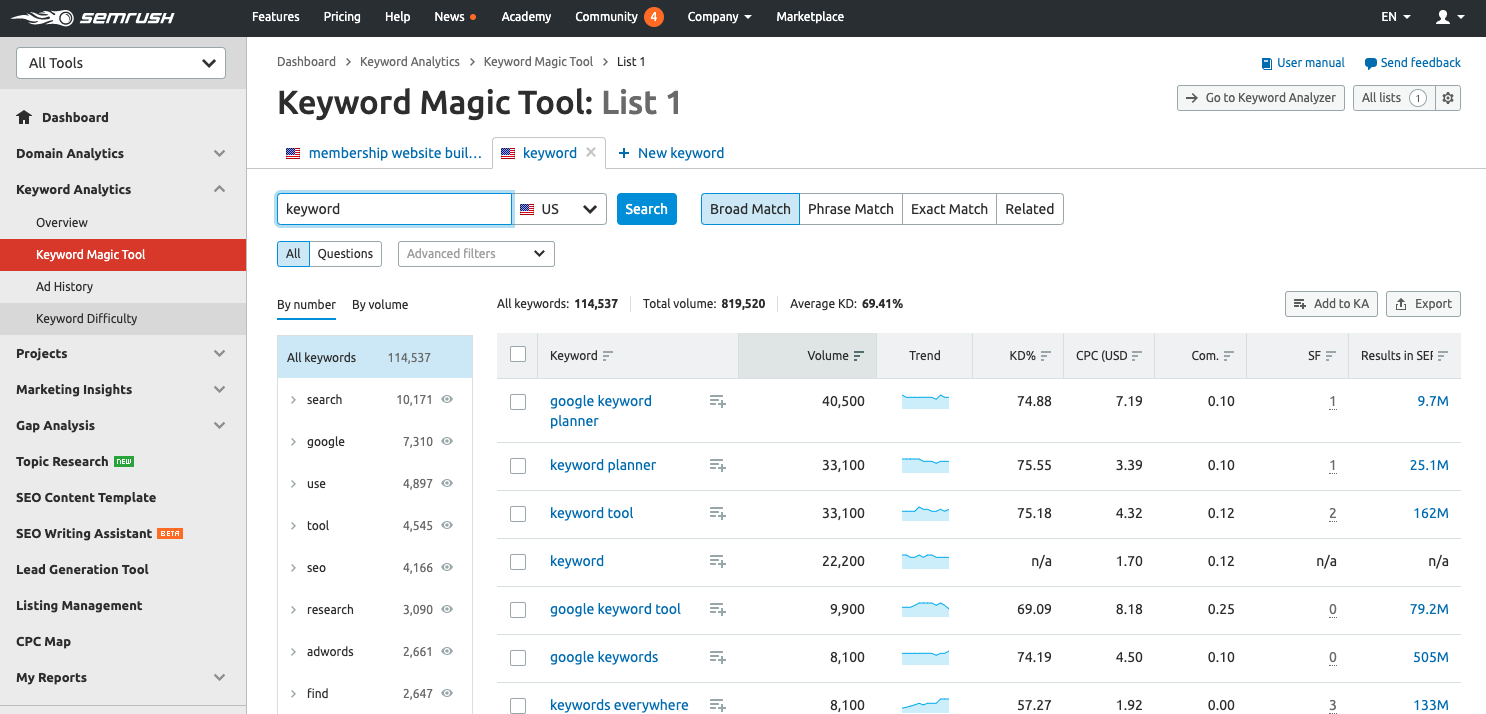1486x714 pixels.
Task: Check the box next to google keyword planner
Action: (x=517, y=401)
